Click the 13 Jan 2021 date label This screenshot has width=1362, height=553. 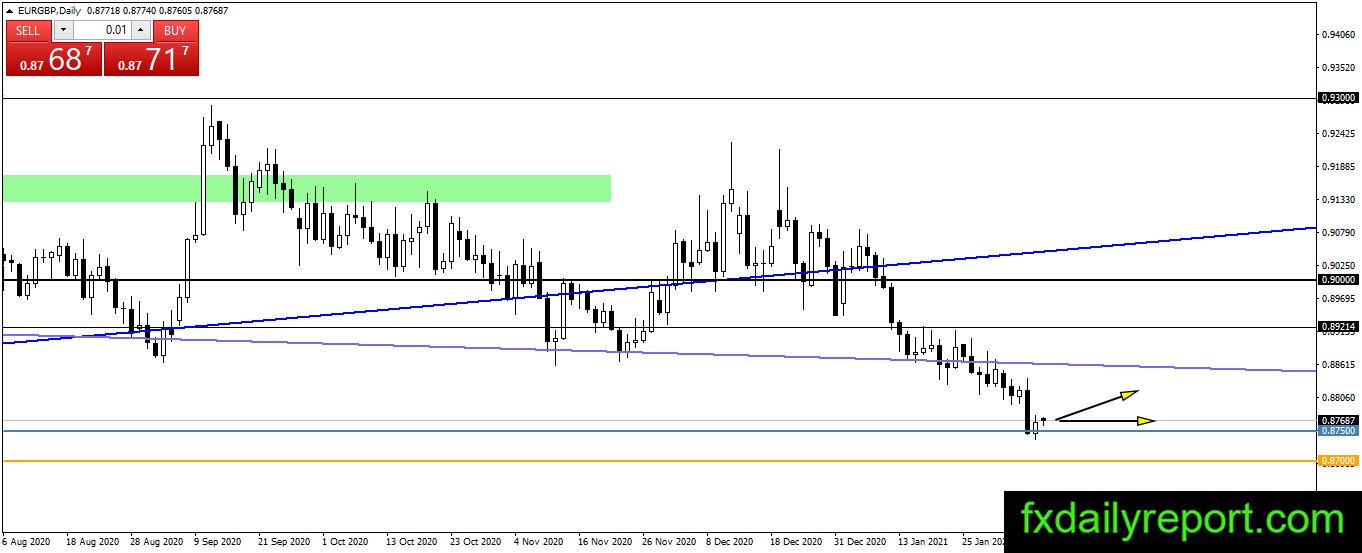[924, 542]
